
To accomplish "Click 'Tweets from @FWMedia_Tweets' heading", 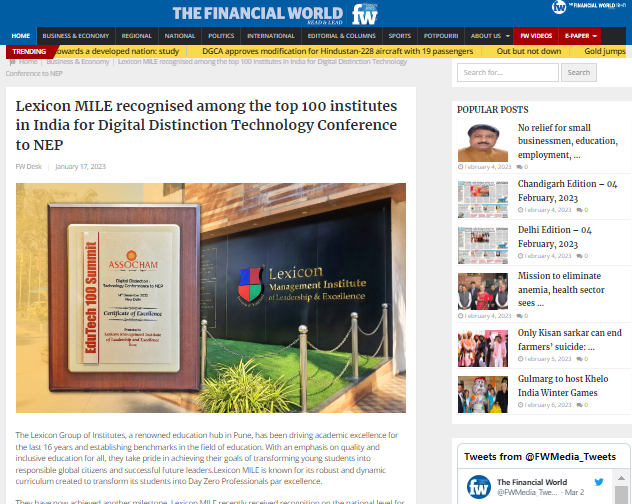I will pos(540,457).
